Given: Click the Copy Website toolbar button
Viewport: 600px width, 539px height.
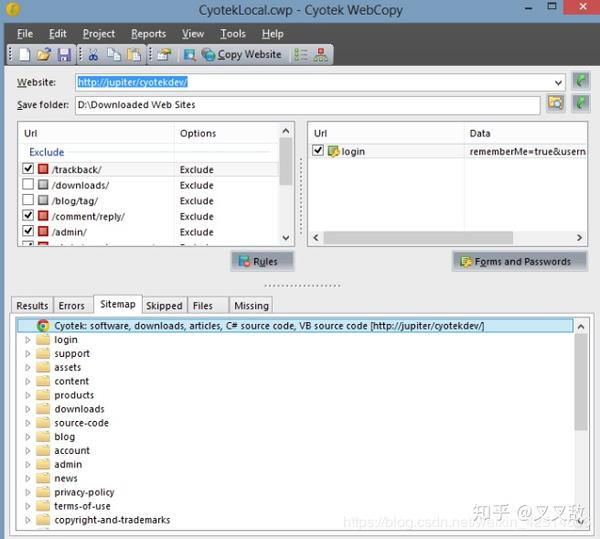Looking at the screenshot, I should (x=242, y=55).
